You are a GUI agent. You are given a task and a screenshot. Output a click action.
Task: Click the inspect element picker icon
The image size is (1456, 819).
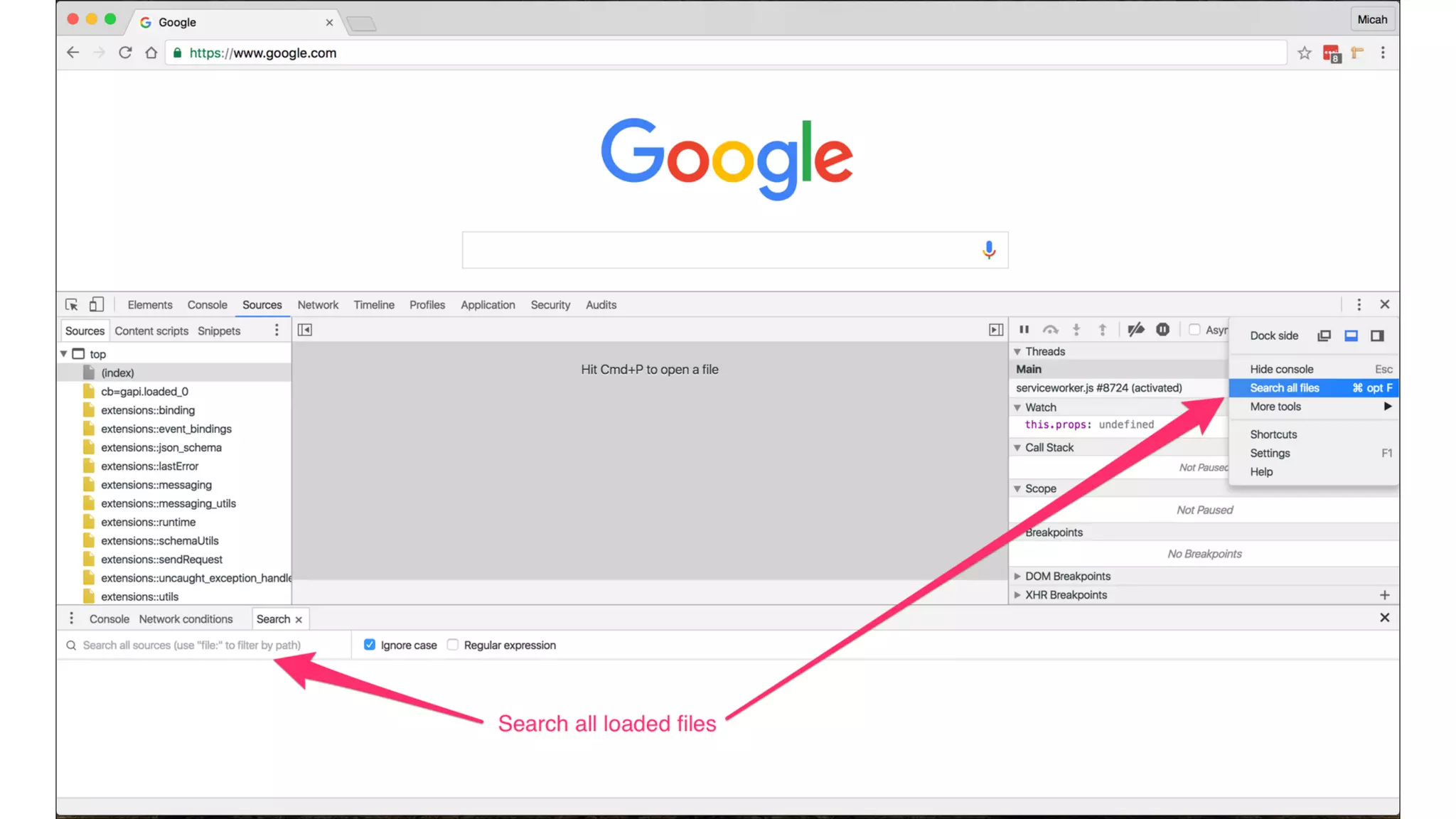click(72, 304)
